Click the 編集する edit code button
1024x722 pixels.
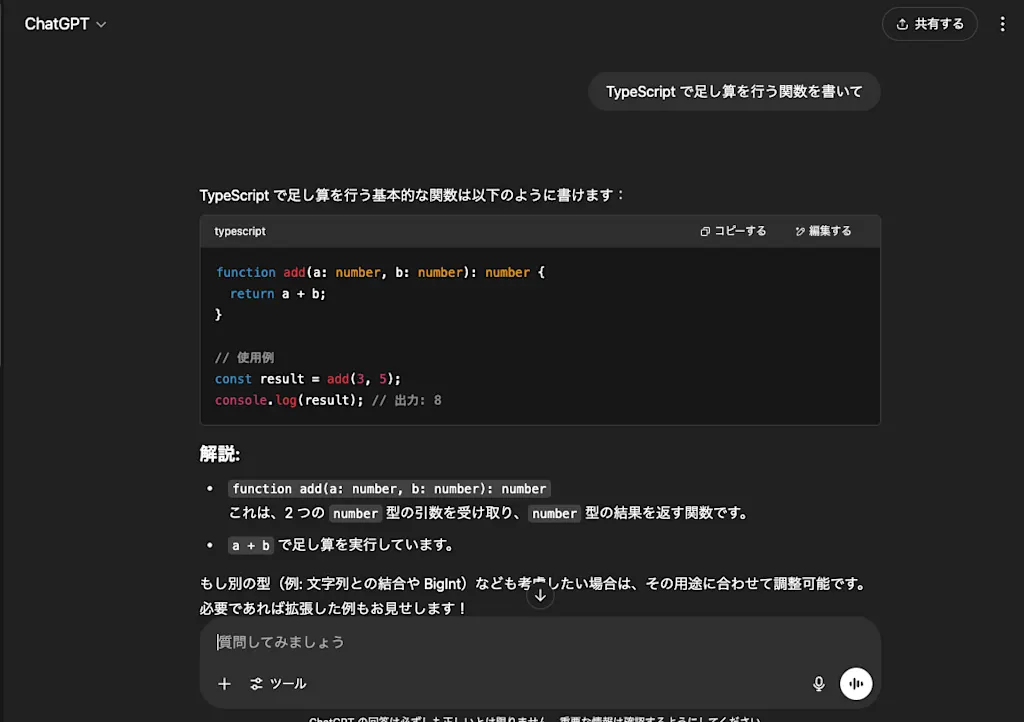pos(823,231)
